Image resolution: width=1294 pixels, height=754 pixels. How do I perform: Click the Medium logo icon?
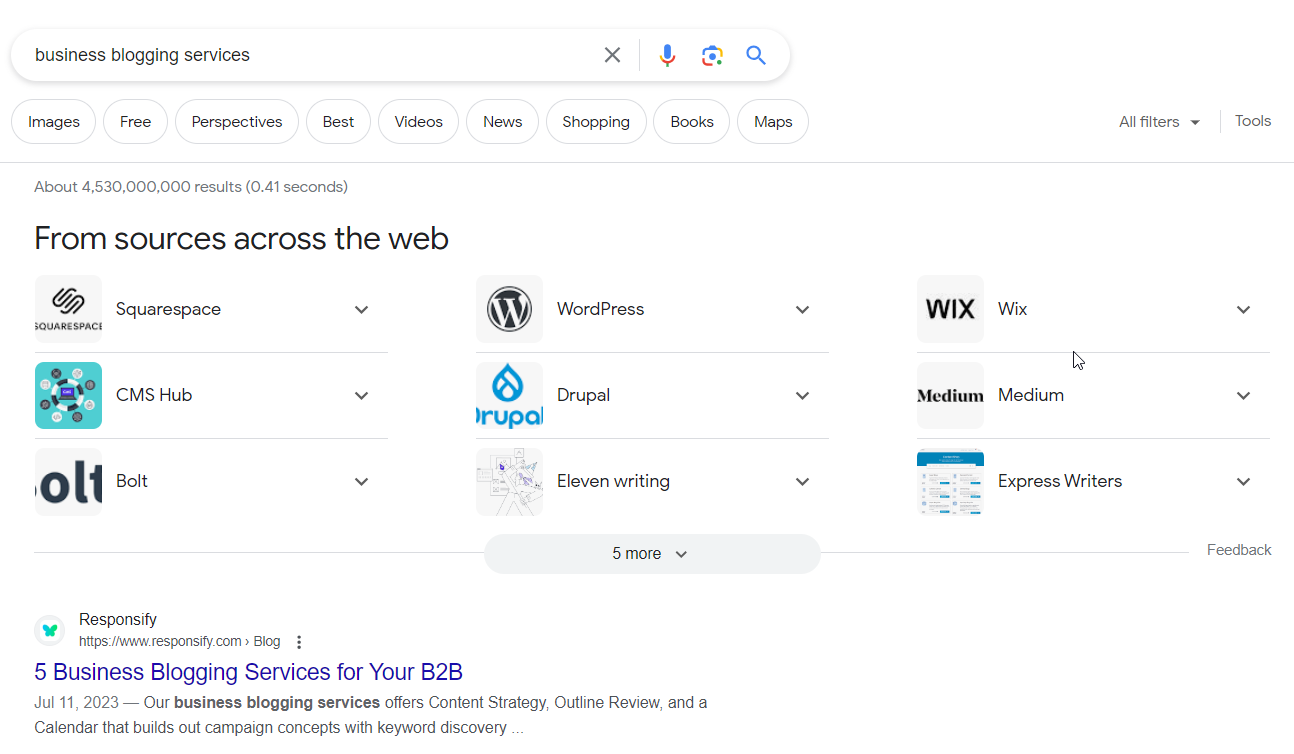(x=950, y=395)
